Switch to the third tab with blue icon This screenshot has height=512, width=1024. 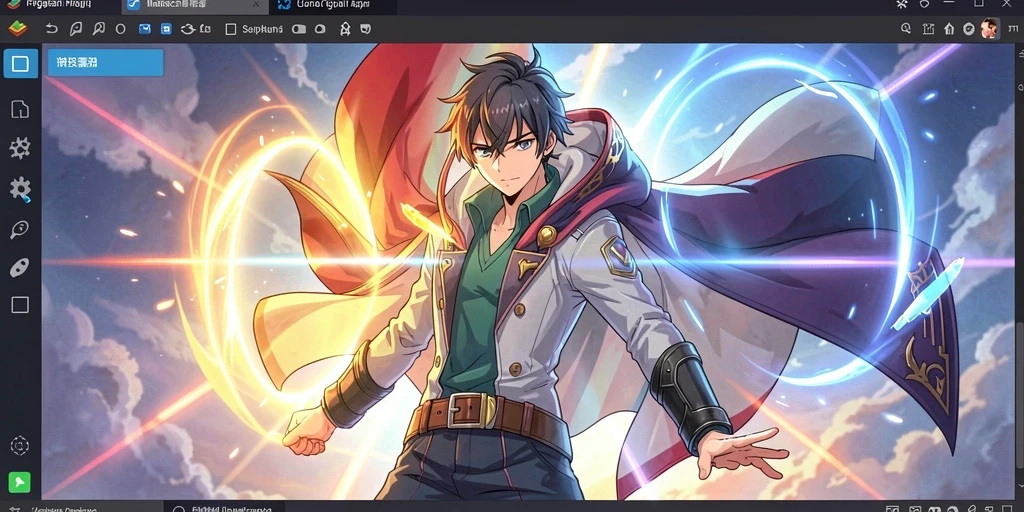tap(323, 5)
